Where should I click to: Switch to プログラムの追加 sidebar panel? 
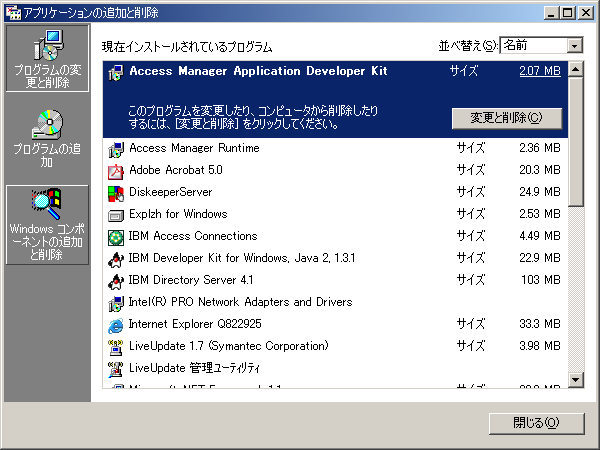pos(47,138)
